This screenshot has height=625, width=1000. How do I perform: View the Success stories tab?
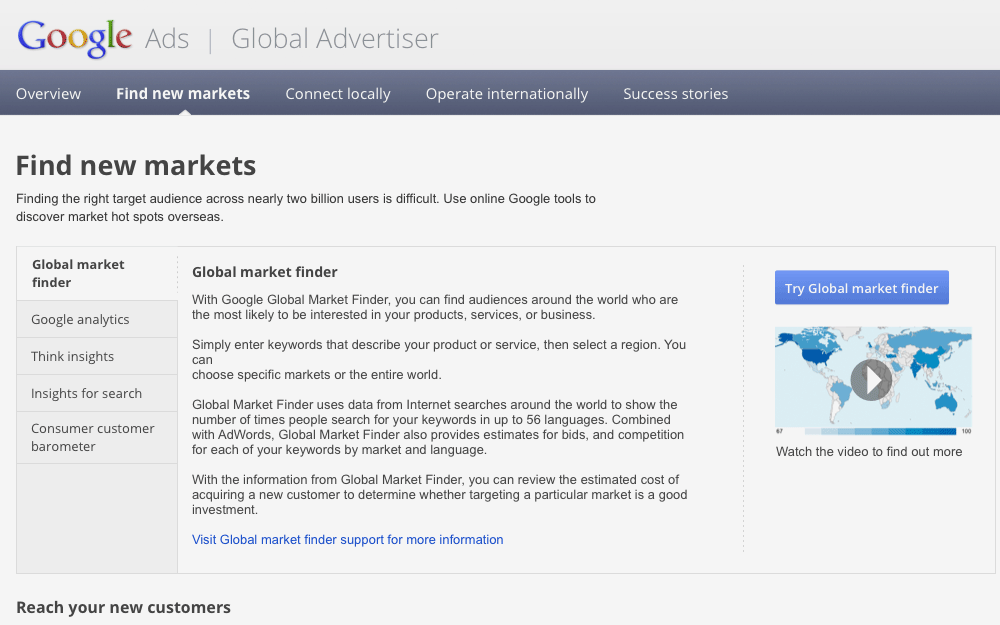click(x=675, y=93)
